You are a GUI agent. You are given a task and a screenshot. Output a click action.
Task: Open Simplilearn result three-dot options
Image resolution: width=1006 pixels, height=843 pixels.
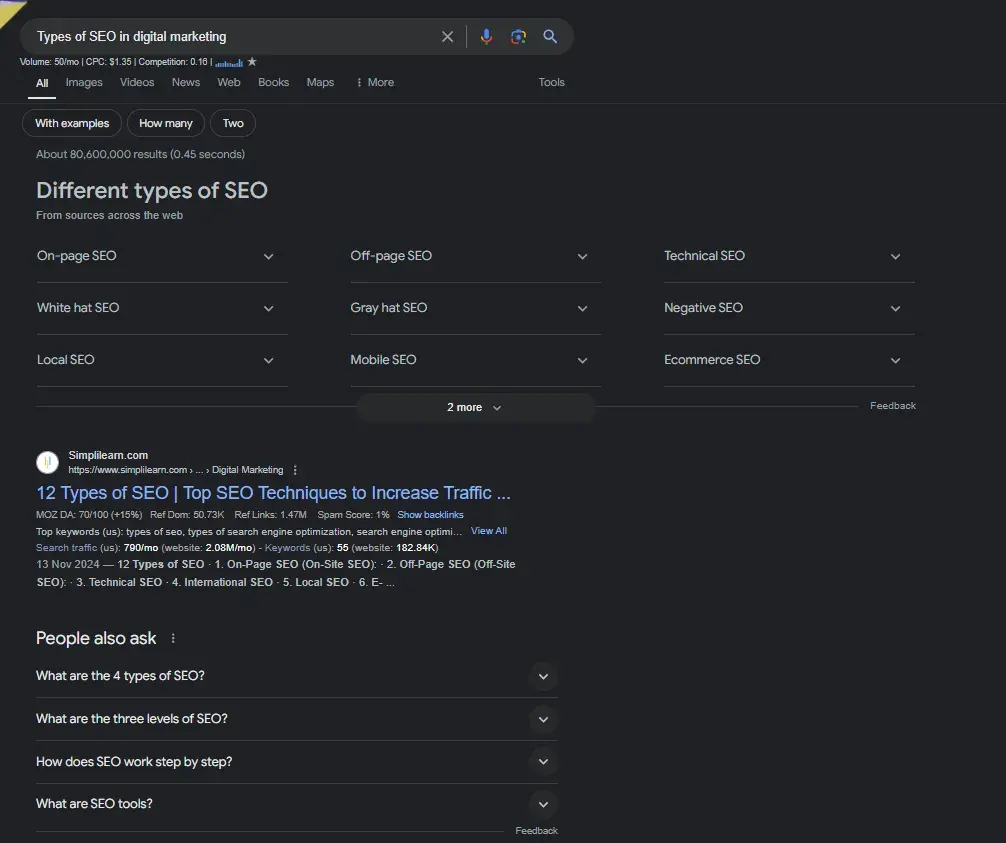click(295, 470)
